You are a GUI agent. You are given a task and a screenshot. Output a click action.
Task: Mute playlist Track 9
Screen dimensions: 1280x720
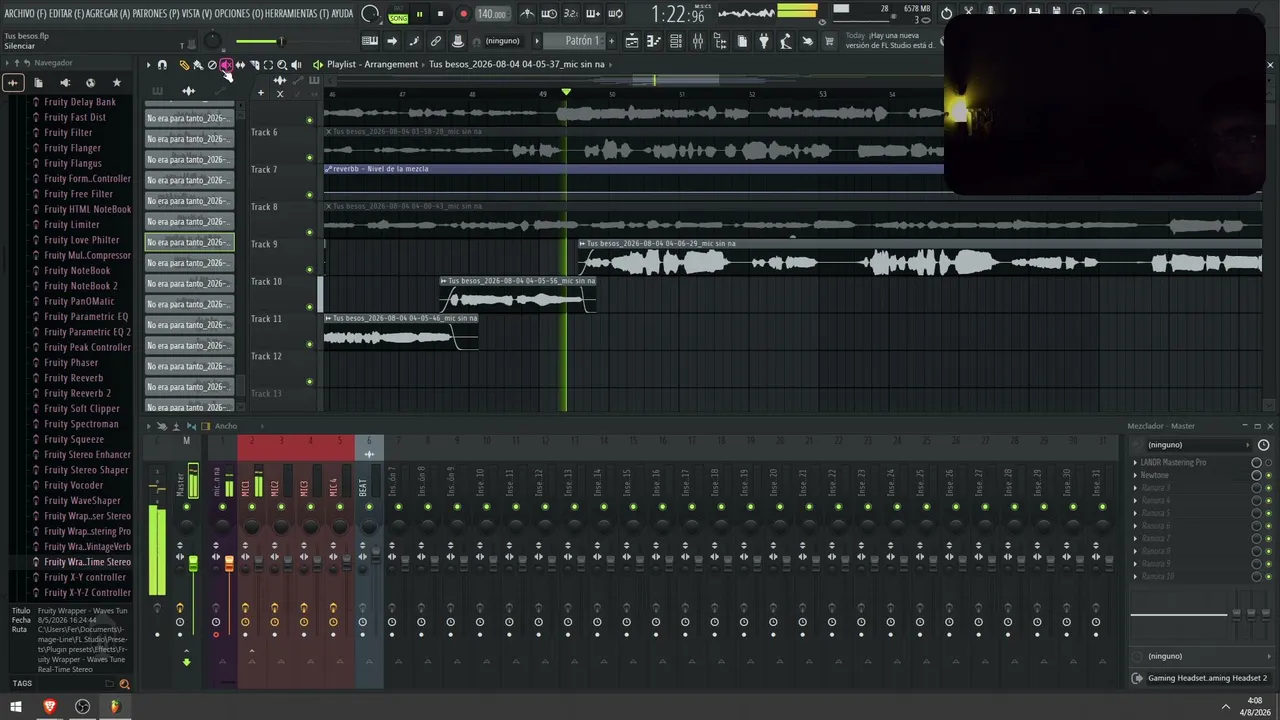(x=309, y=270)
